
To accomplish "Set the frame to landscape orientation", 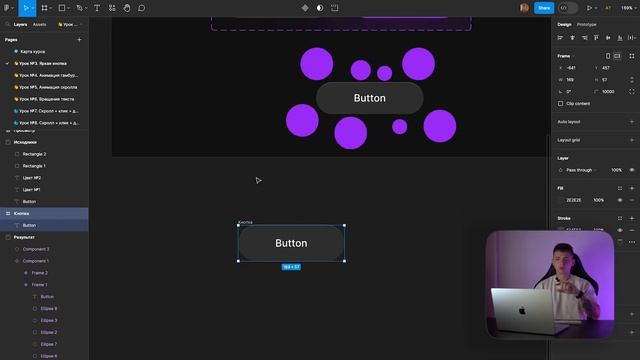I will [x=617, y=56].
